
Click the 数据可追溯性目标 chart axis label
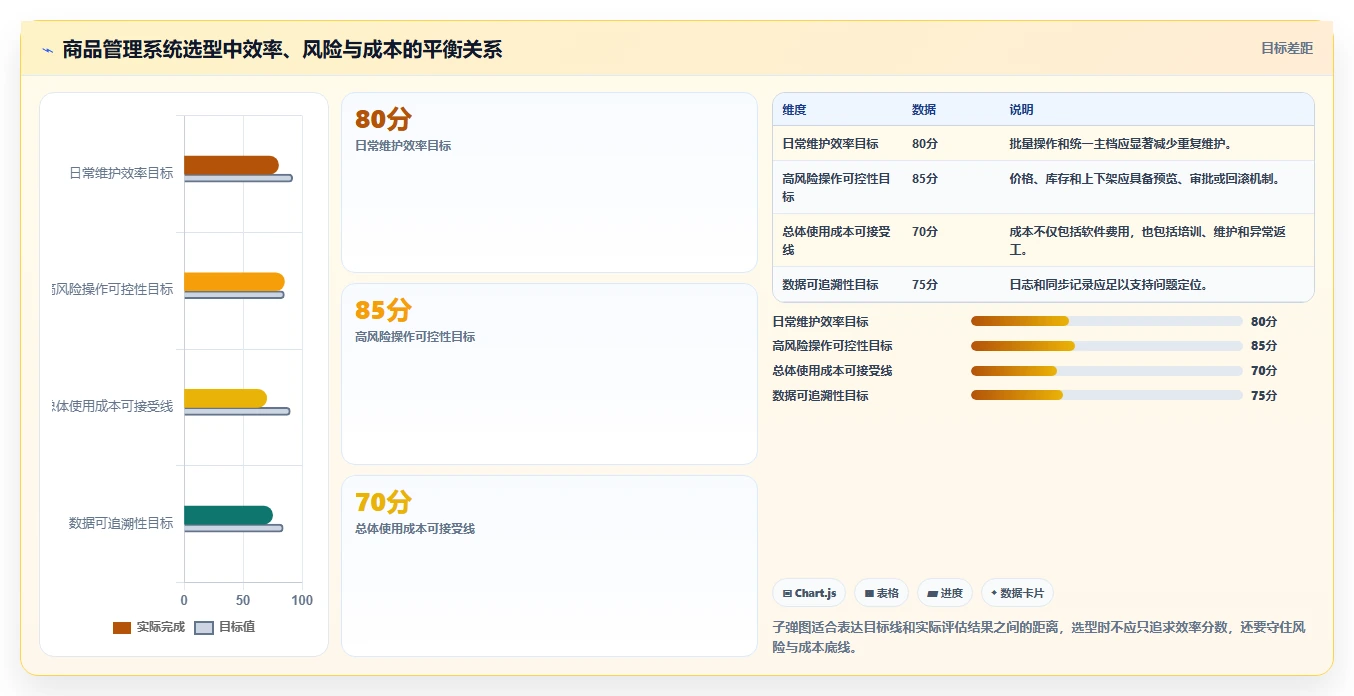click(121, 523)
